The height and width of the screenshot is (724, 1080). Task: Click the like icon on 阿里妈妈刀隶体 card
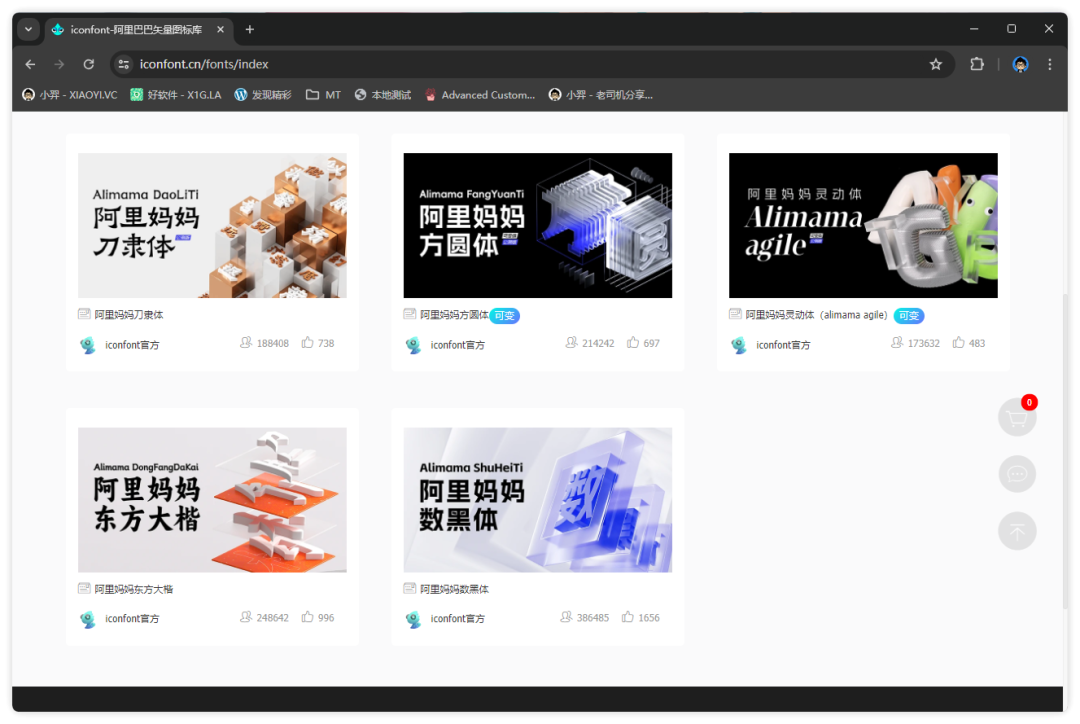click(307, 342)
